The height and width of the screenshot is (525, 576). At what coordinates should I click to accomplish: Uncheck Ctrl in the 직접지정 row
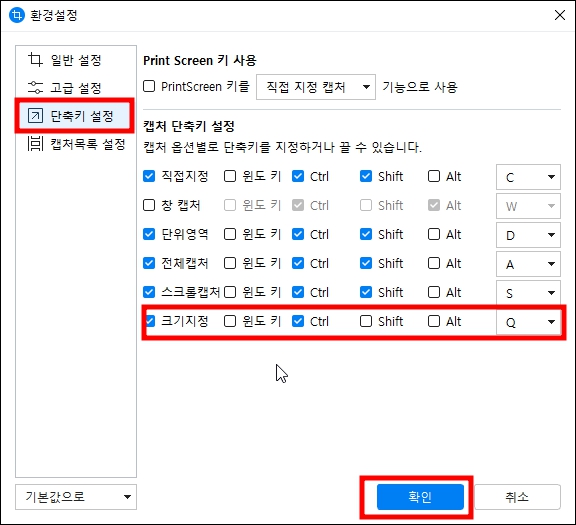298,176
